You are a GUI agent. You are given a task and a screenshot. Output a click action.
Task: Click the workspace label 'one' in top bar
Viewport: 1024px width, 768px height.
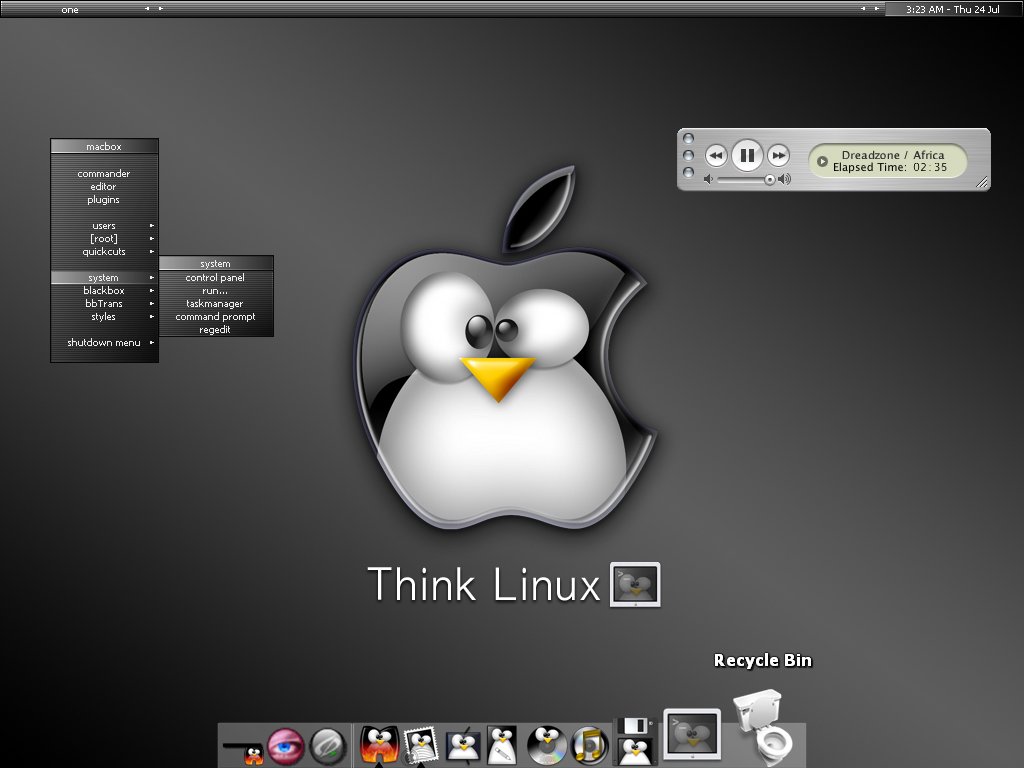70,10
